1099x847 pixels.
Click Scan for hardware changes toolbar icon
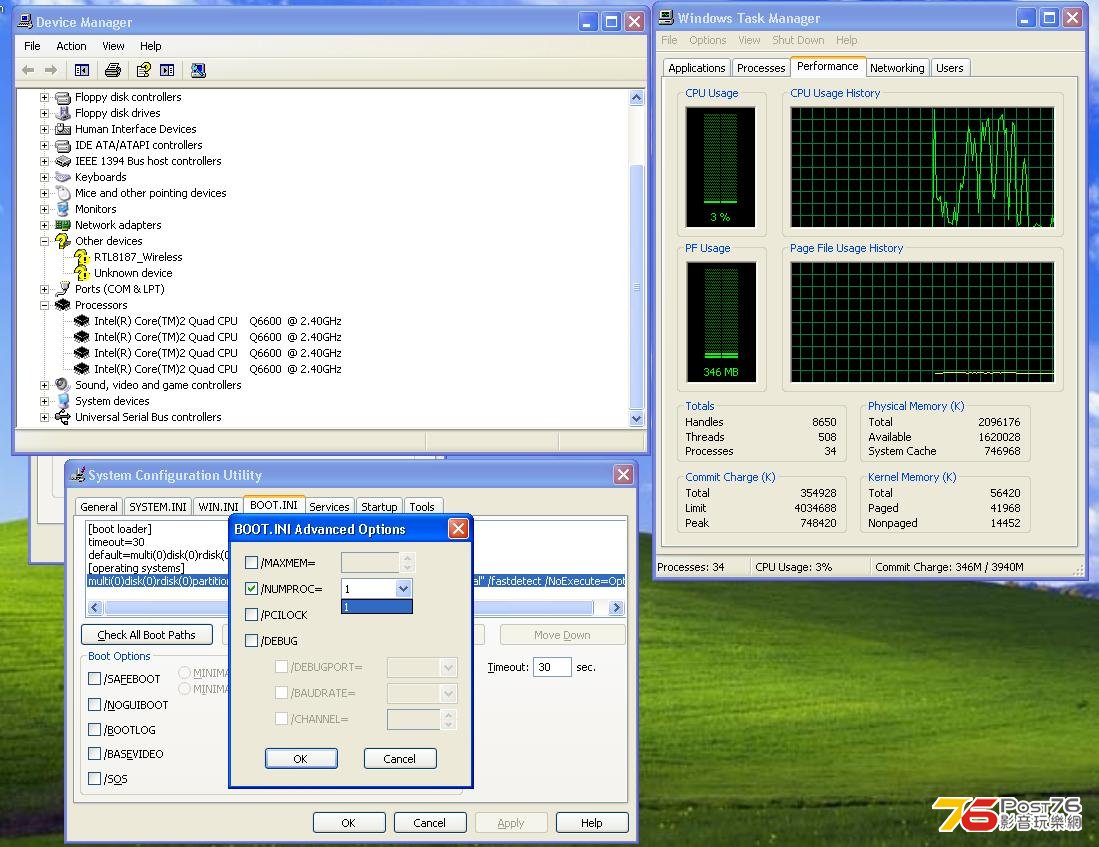[198, 70]
